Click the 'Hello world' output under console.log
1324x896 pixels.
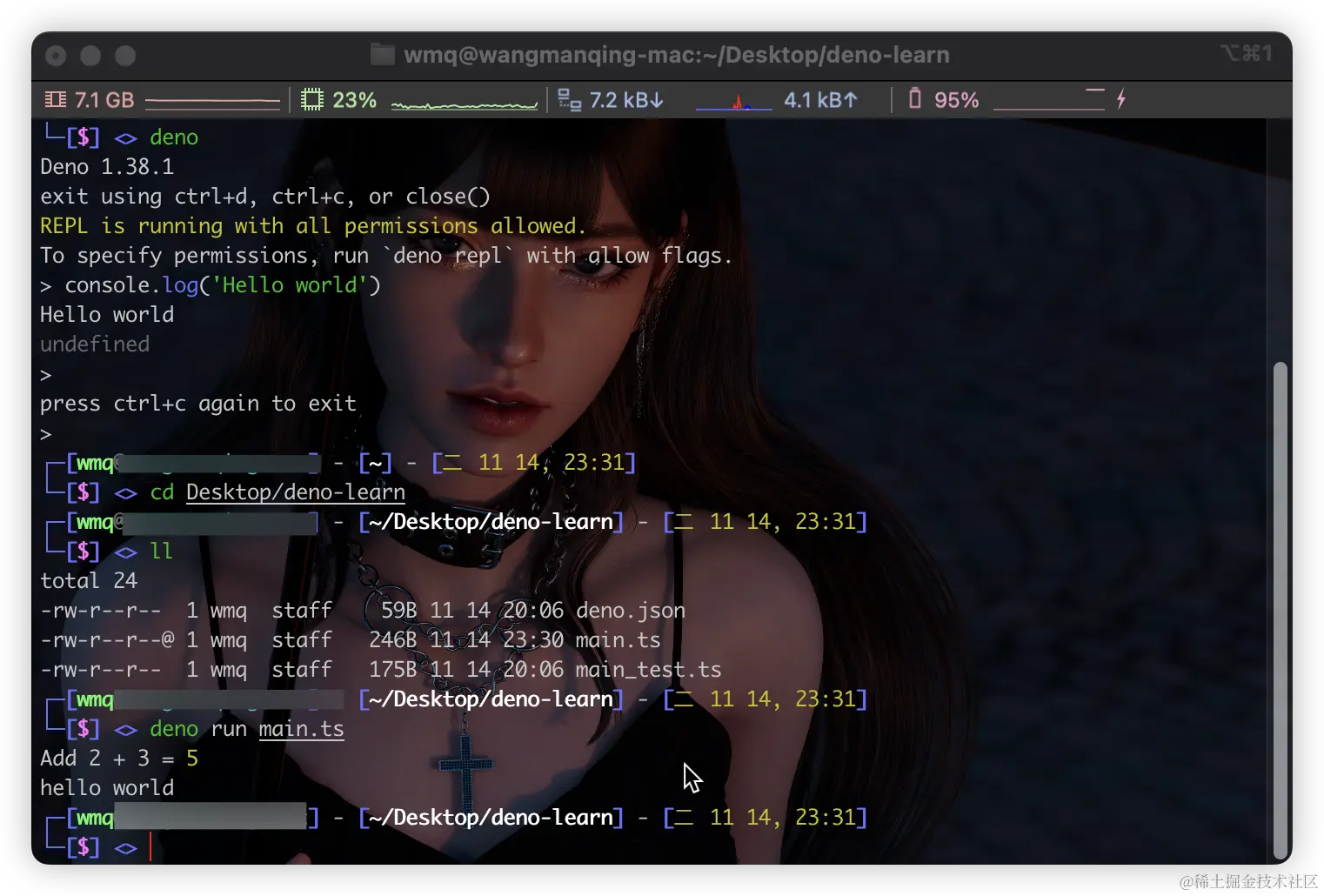coord(107,315)
